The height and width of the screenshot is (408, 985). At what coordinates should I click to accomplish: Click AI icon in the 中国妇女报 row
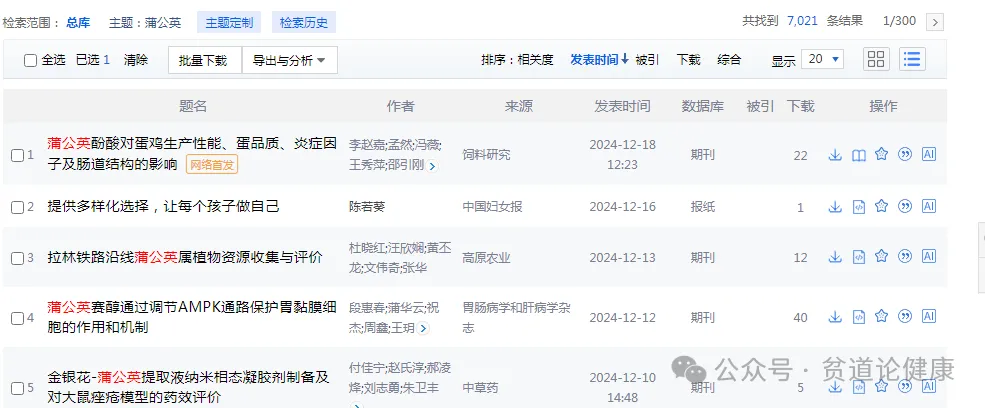(x=928, y=206)
